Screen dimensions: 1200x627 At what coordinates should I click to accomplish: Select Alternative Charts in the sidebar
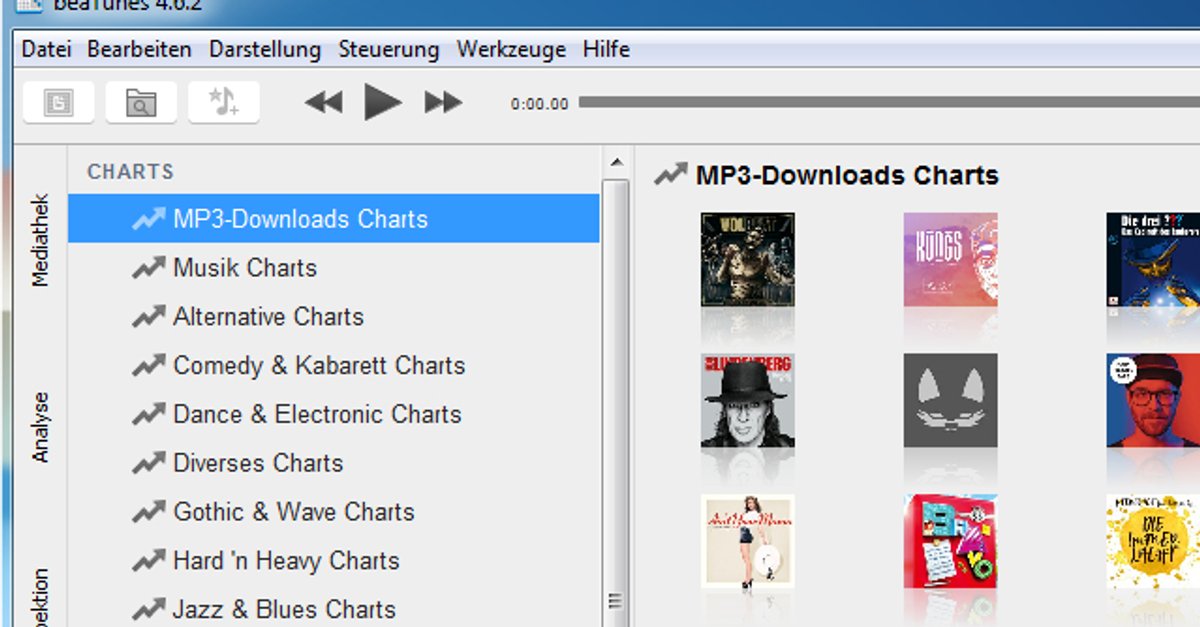334,317
